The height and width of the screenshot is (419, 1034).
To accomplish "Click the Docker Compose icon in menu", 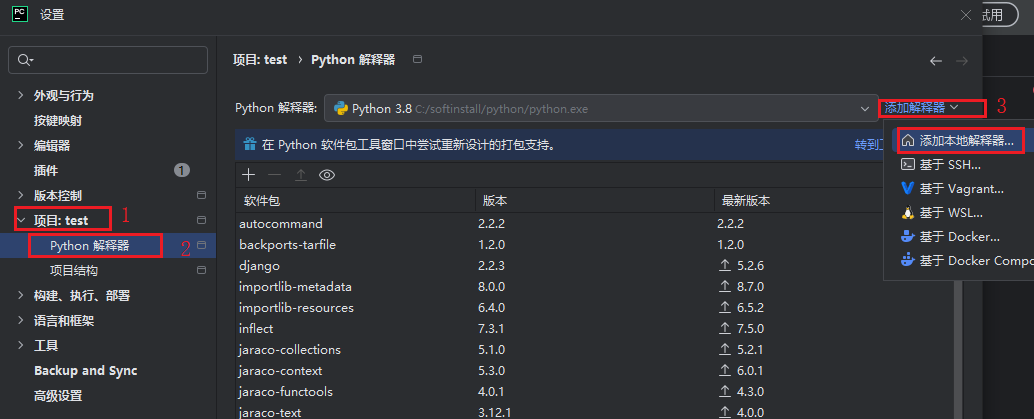I will tap(908, 260).
